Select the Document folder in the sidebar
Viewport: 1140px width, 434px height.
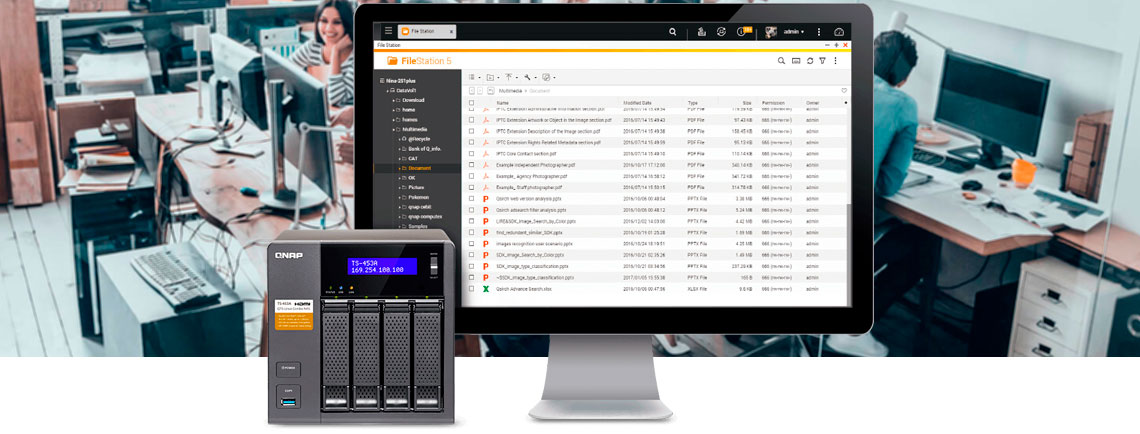[419, 168]
